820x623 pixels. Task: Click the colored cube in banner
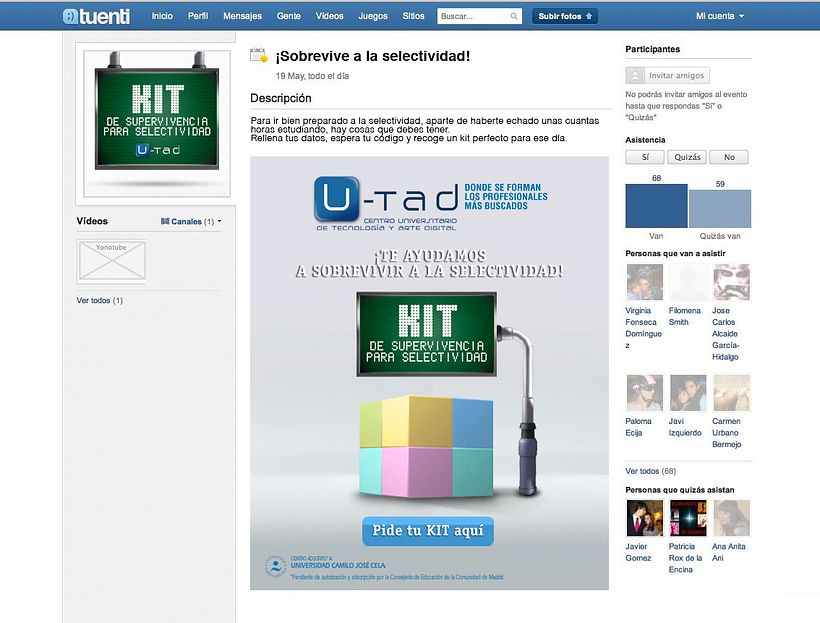coord(426,446)
